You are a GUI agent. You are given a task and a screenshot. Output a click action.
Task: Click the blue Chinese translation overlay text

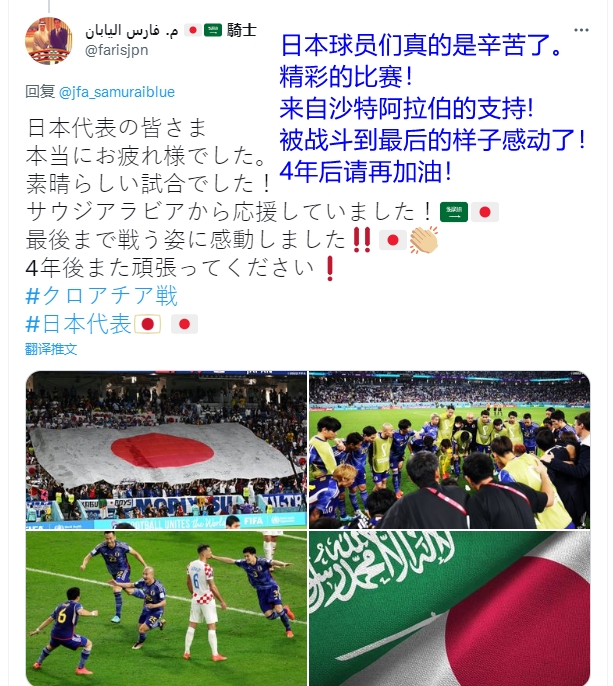[x=432, y=108]
